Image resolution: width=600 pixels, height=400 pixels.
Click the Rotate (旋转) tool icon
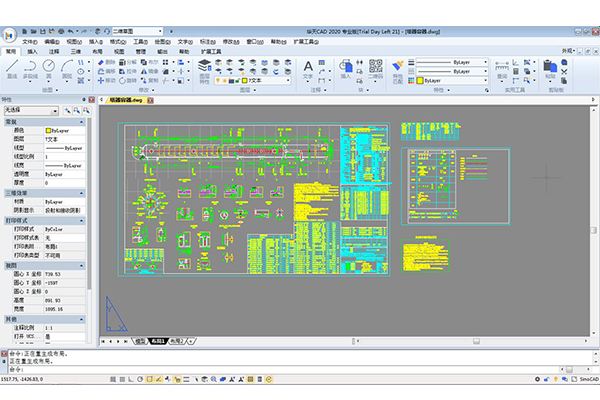tap(122, 80)
